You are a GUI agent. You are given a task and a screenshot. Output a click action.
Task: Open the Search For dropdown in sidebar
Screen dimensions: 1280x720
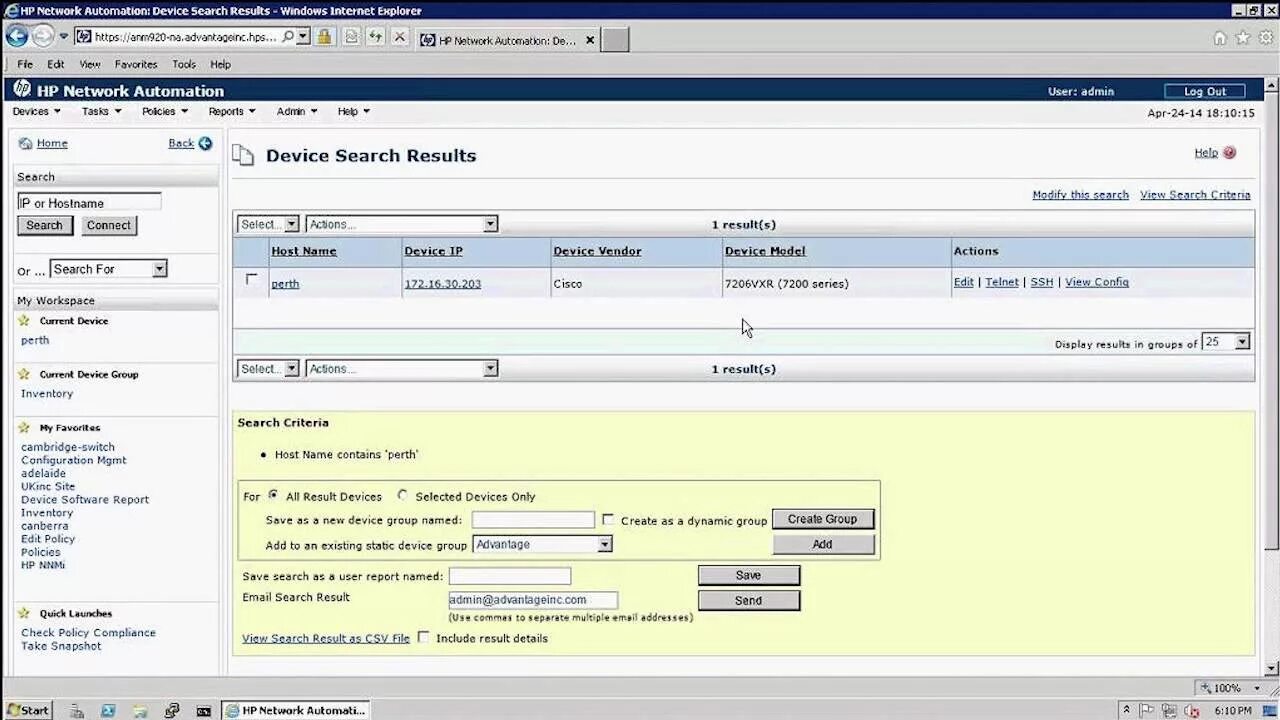(x=108, y=269)
